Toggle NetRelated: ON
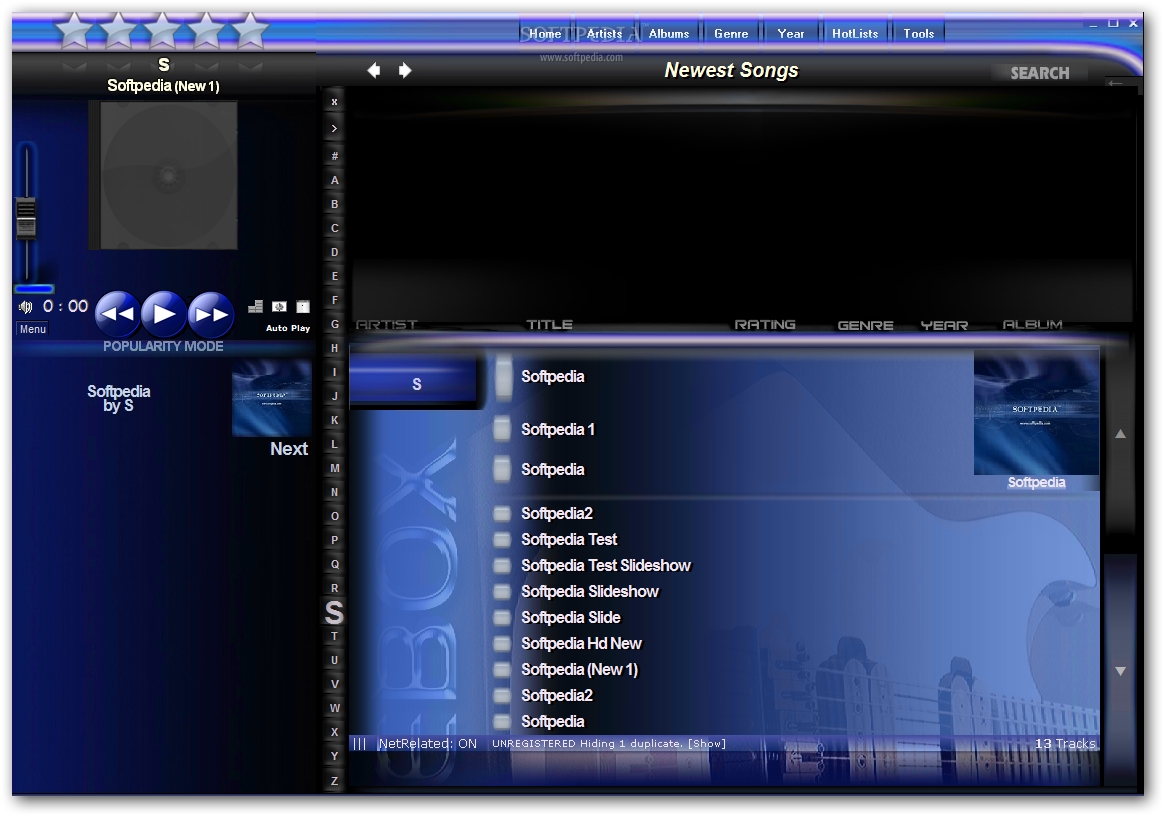 428,743
